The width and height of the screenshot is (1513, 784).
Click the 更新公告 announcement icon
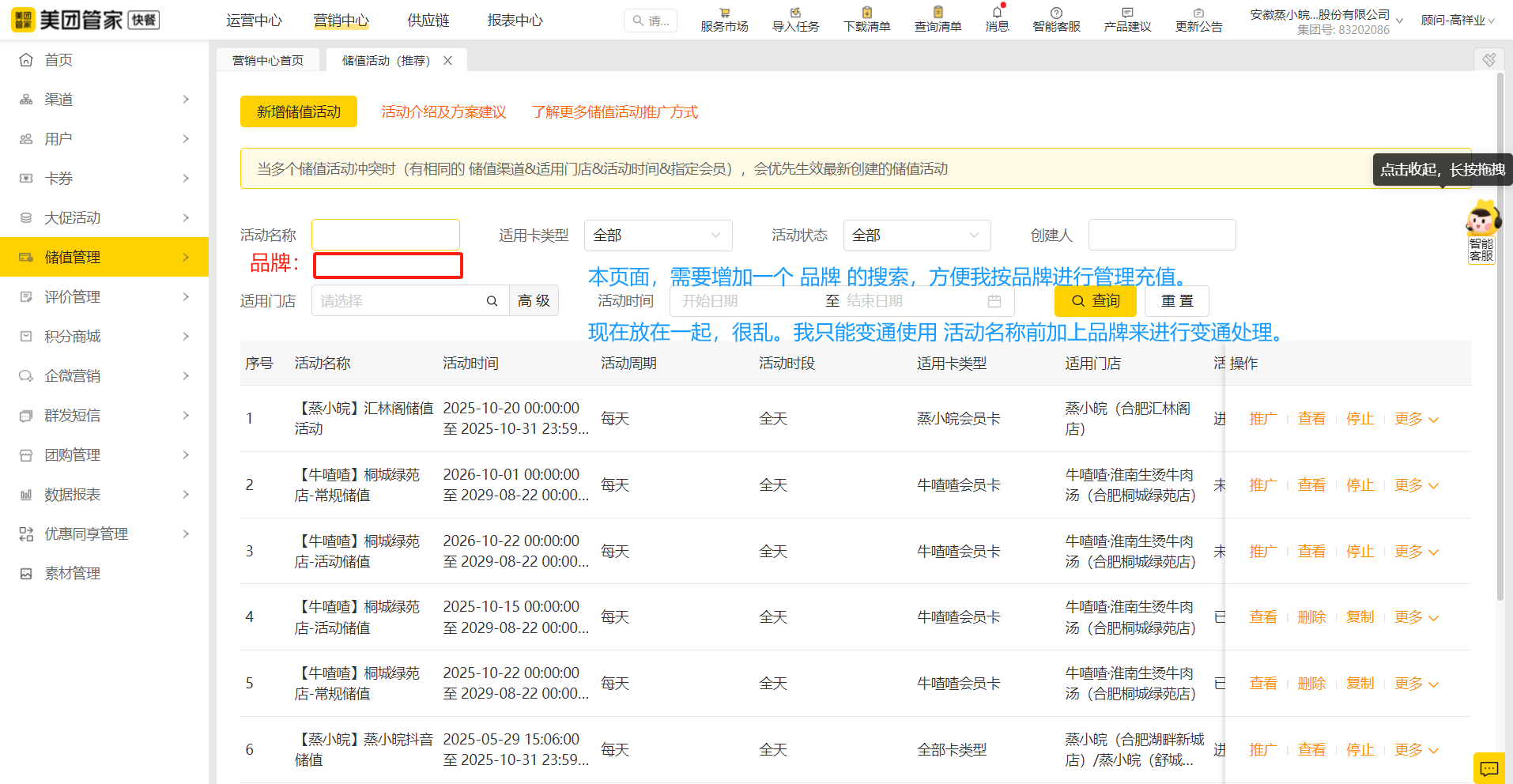pyautogui.click(x=1198, y=13)
